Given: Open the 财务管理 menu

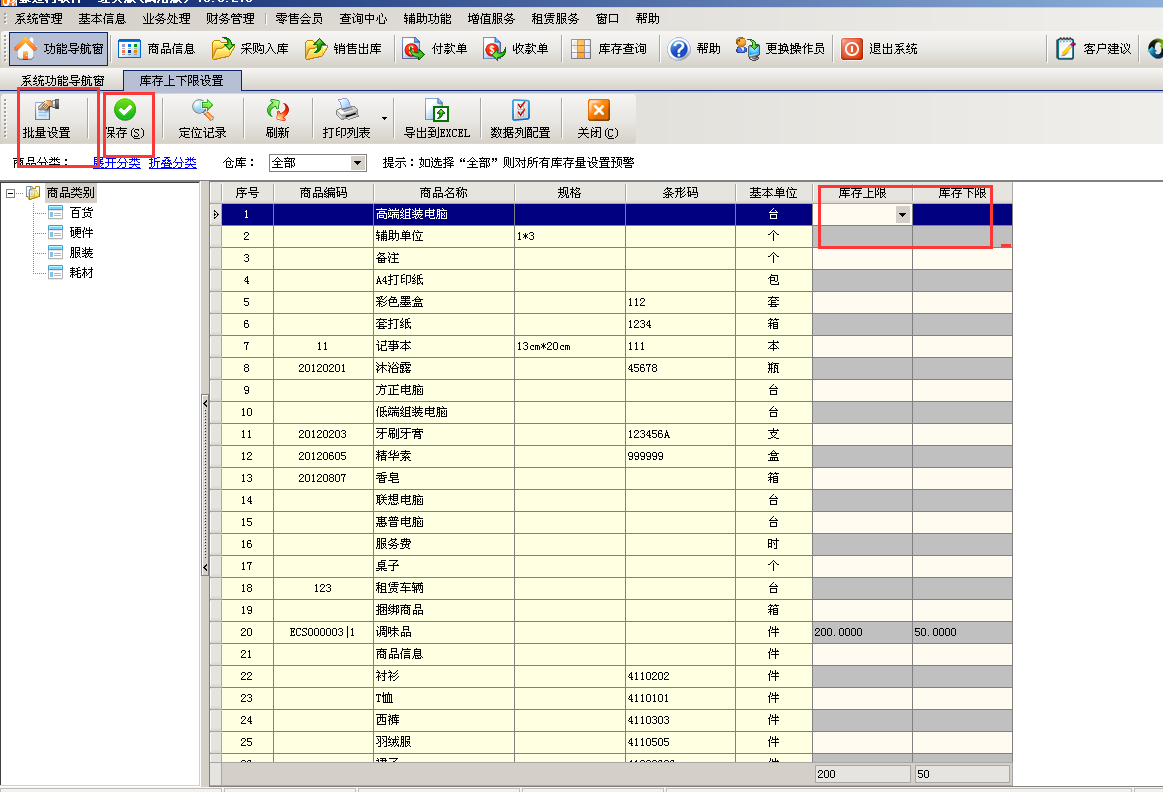Looking at the screenshot, I should point(230,19).
